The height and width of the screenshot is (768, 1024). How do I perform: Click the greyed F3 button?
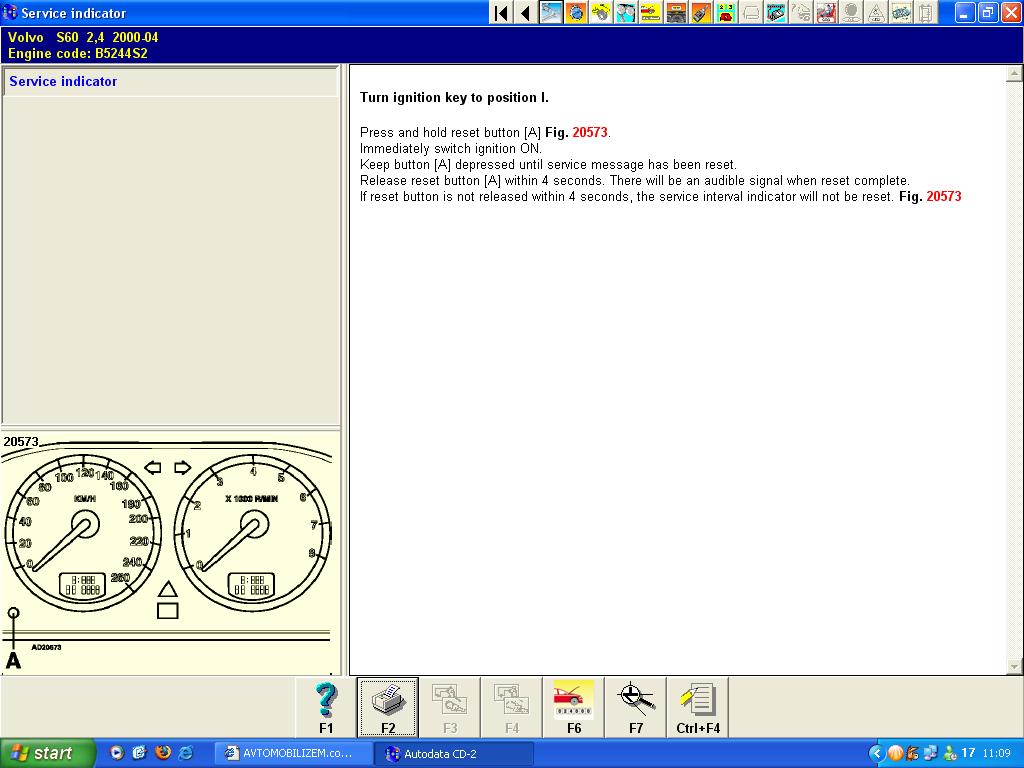pos(450,708)
